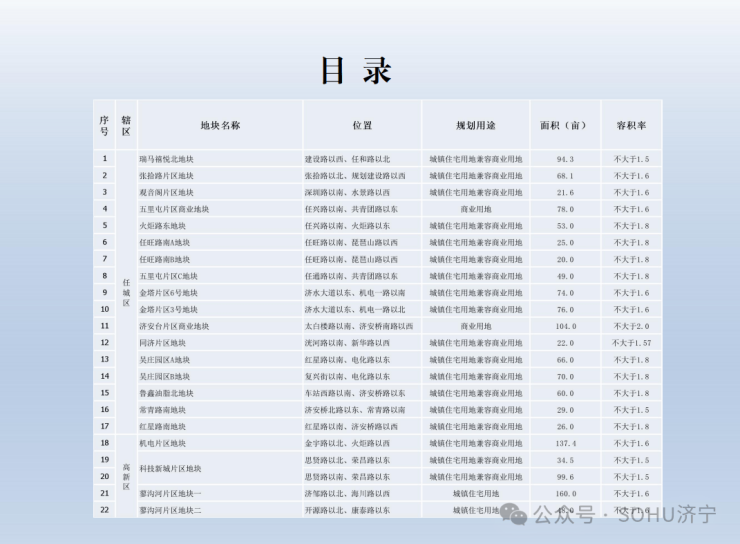Click parcel name 机电片区地块
The image size is (740, 544).
[162, 444]
